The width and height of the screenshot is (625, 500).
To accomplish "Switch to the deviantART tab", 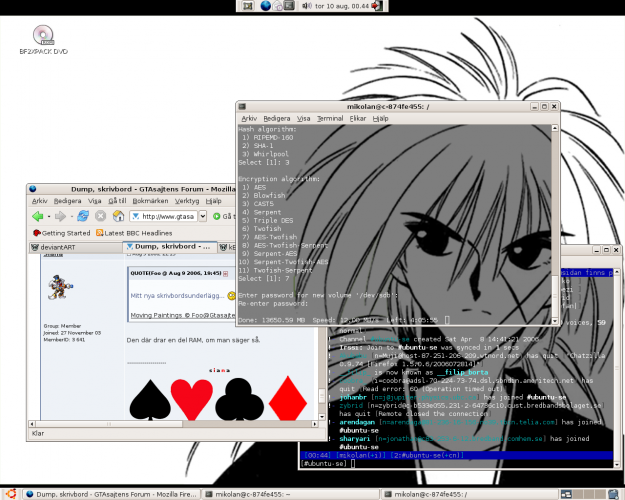I will [76, 247].
